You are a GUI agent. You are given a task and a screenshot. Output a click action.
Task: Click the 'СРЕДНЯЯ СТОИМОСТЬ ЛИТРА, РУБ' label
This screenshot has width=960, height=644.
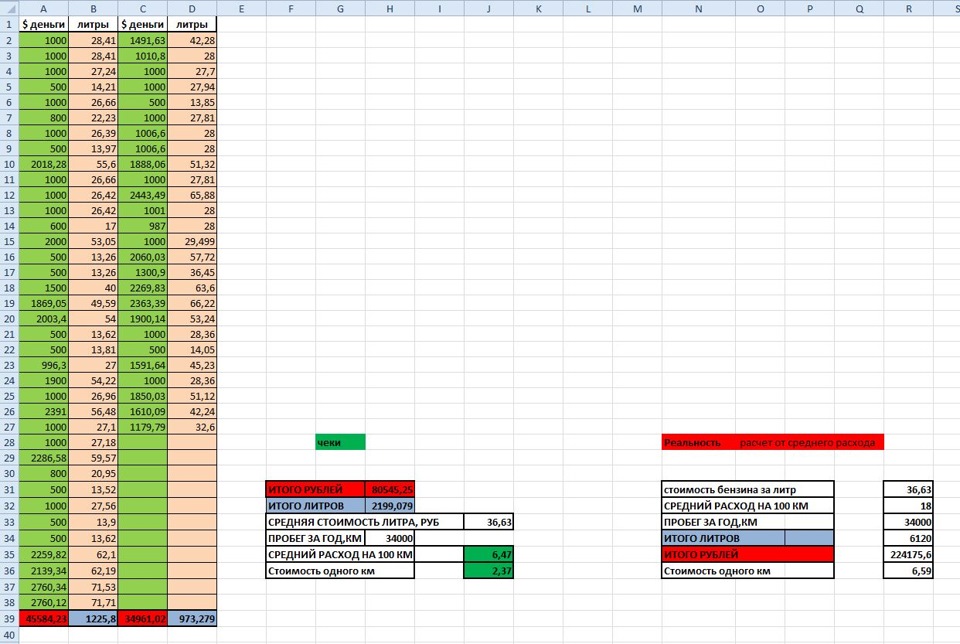[x=365, y=522]
